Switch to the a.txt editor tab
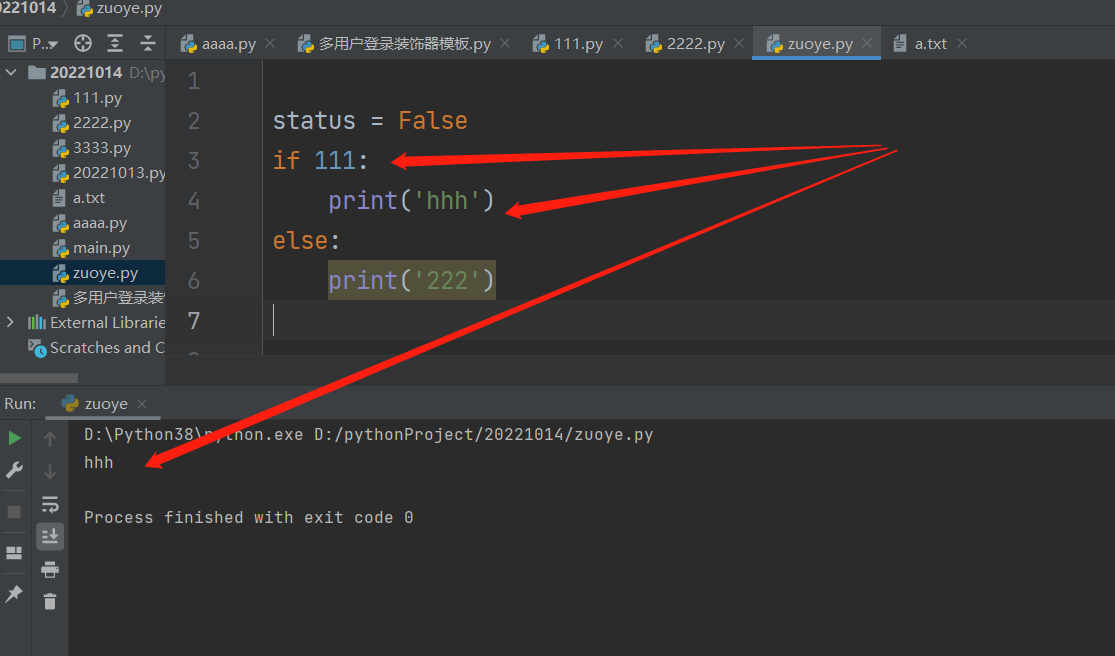 coord(930,44)
